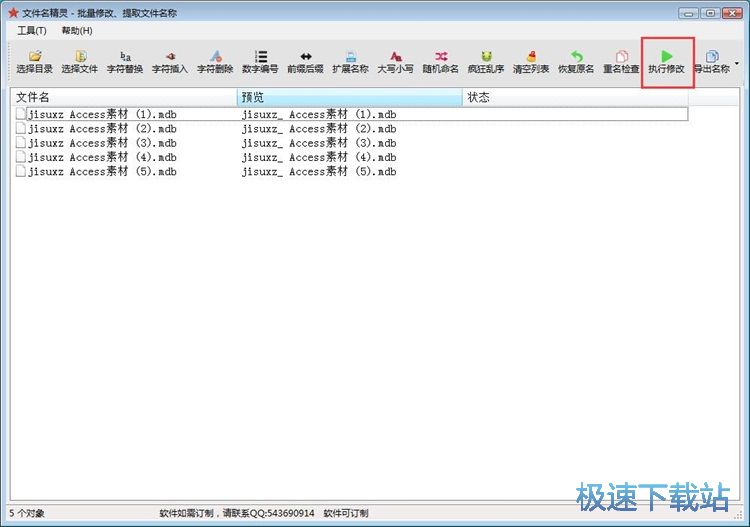750x527 pixels.
Task: Click the green 执行修改 execute button
Action: 667,62
